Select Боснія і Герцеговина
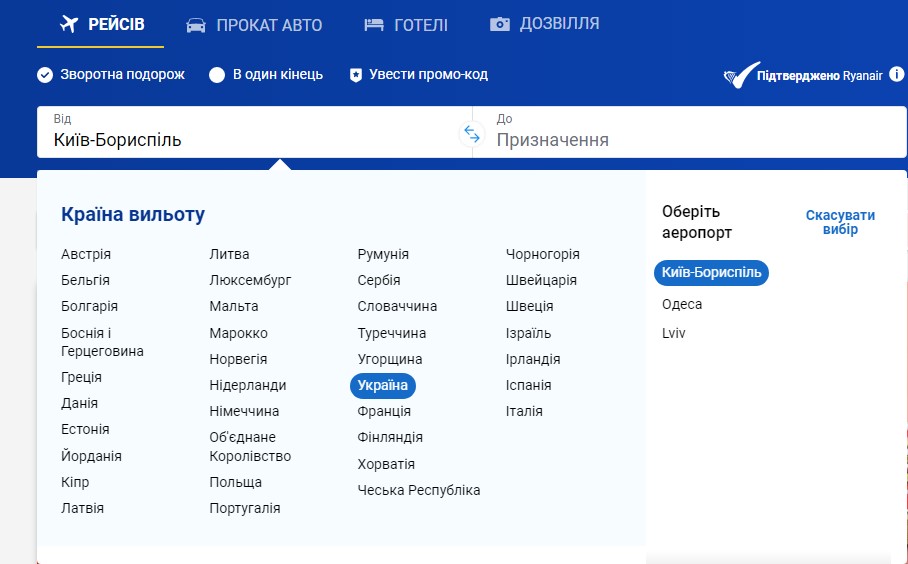The height and width of the screenshot is (564, 908). pyautogui.click(x=102, y=342)
